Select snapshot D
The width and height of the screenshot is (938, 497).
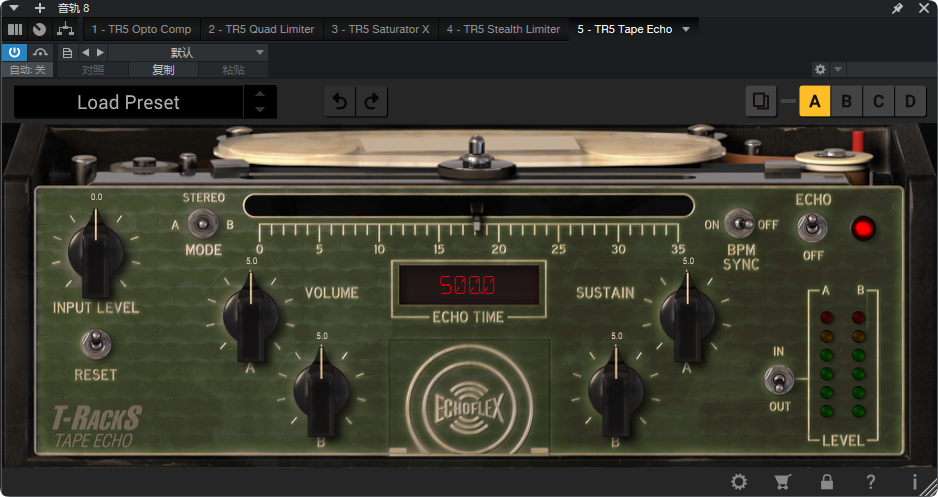tap(910, 102)
